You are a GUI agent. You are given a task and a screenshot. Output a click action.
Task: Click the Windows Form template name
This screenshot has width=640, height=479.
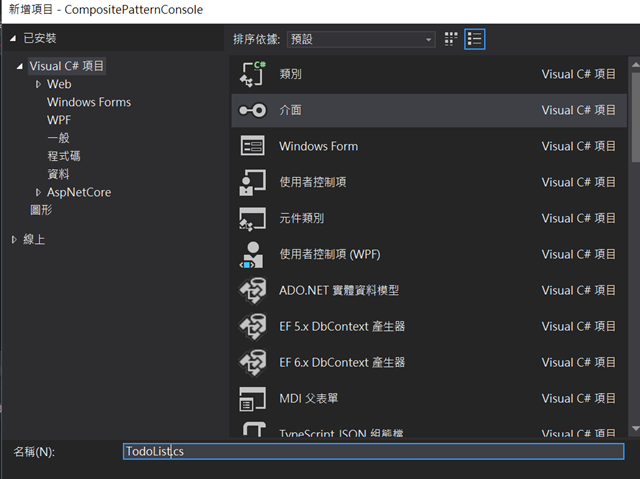pyautogui.click(x=318, y=146)
